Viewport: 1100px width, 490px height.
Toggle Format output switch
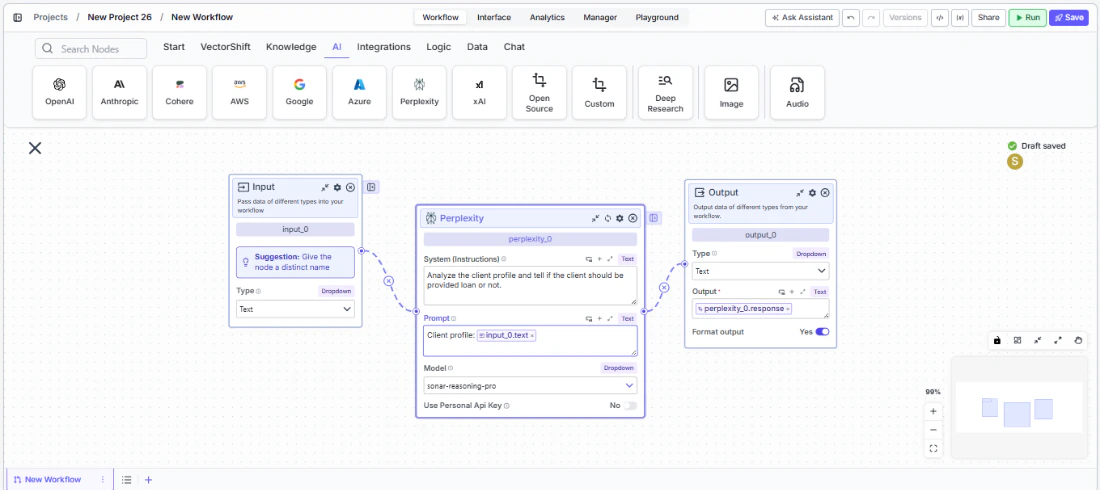click(x=822, y=331)
